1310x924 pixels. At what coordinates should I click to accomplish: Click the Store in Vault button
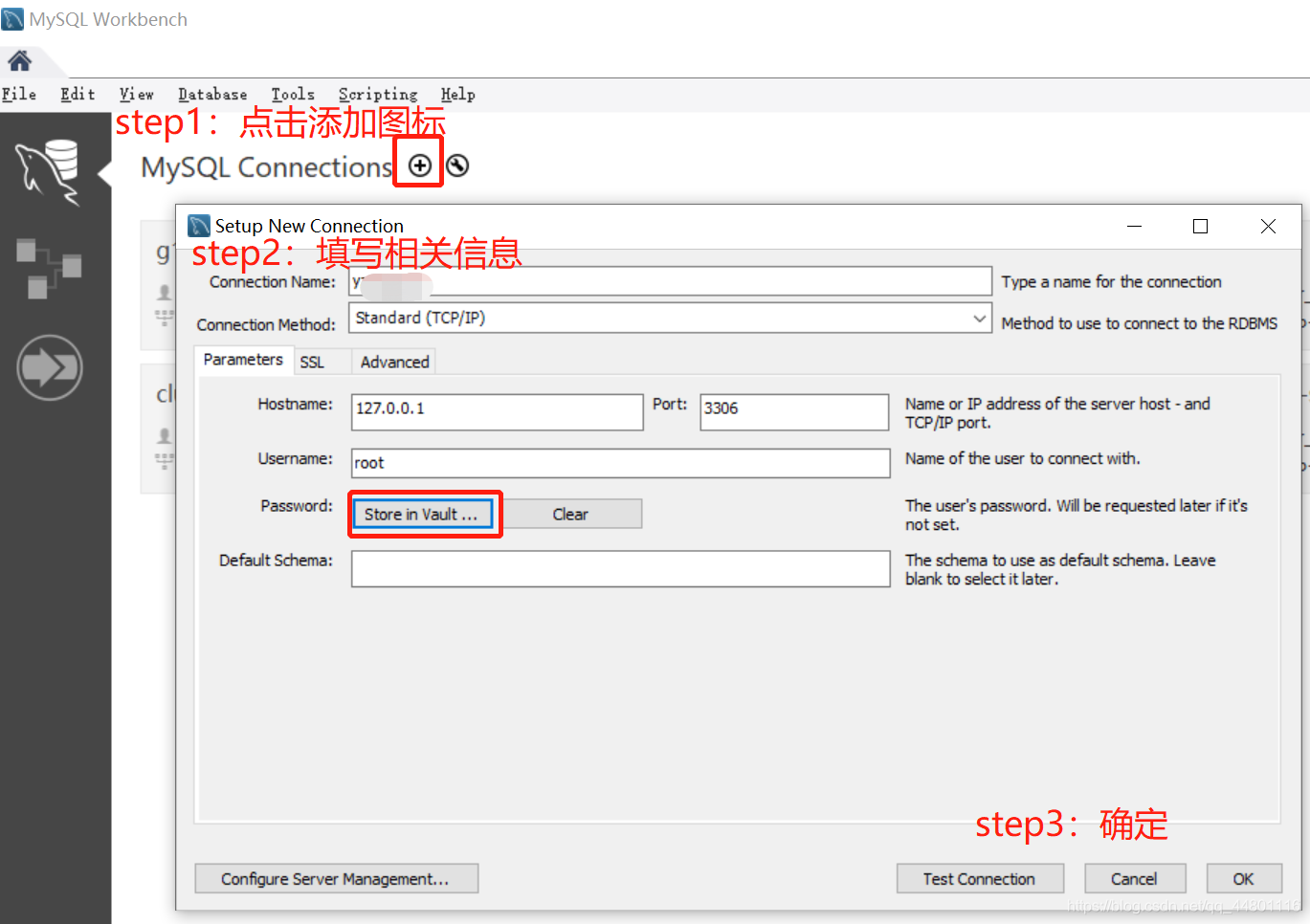[422, 514]
